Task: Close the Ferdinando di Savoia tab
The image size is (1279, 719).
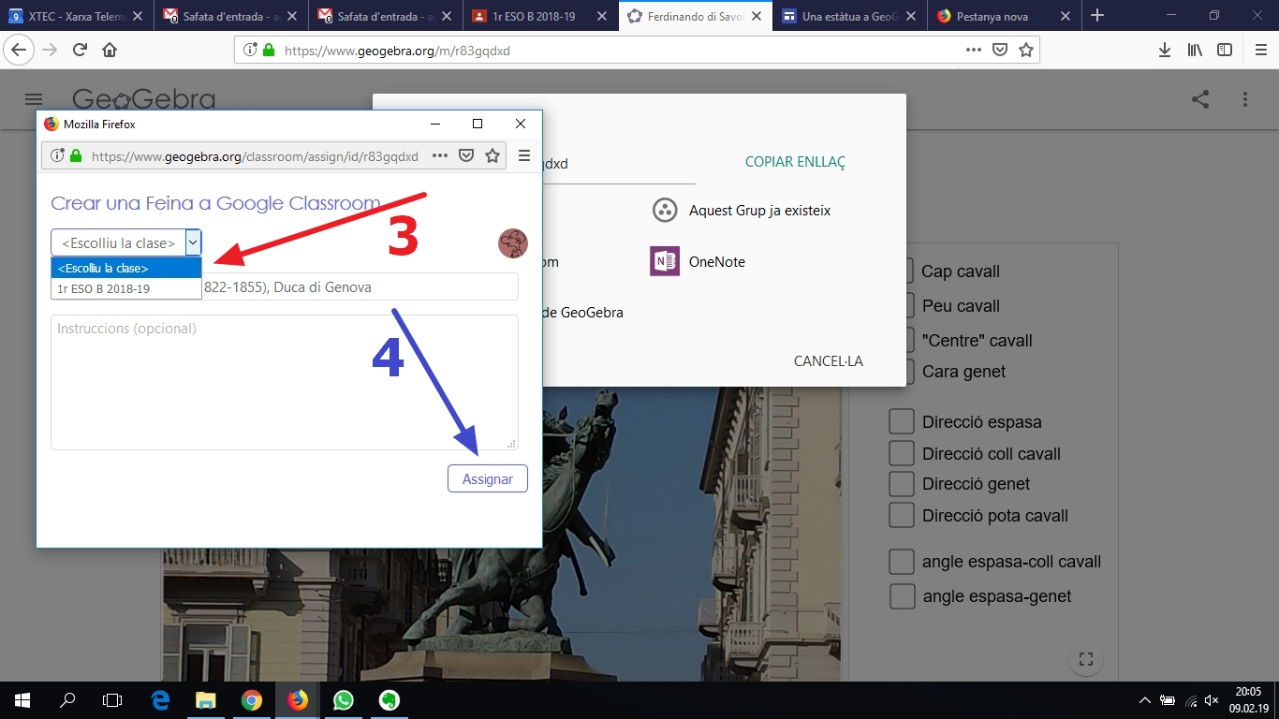Action: click(757, 16)
